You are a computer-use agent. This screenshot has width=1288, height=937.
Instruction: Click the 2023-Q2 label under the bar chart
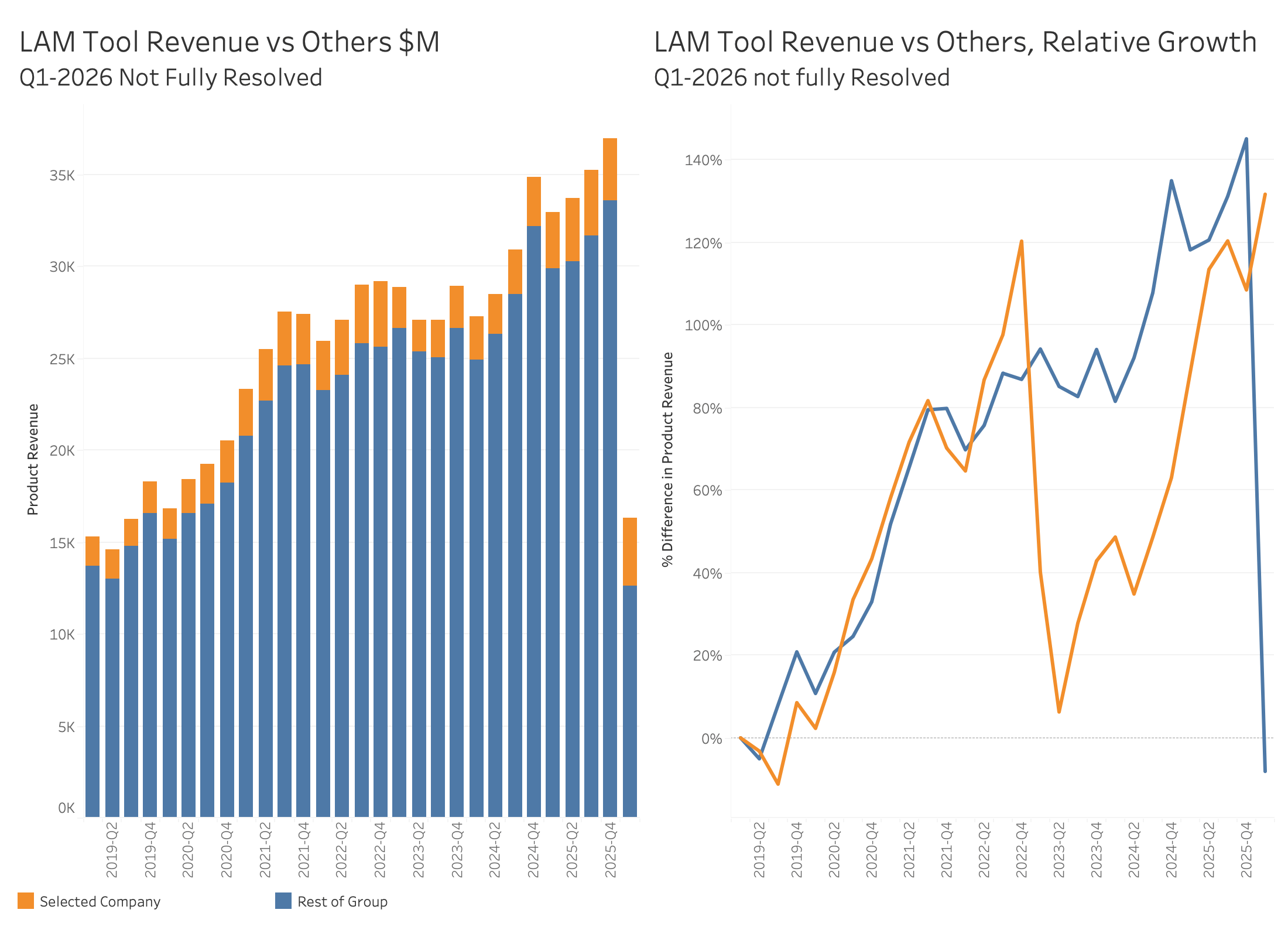418,850
